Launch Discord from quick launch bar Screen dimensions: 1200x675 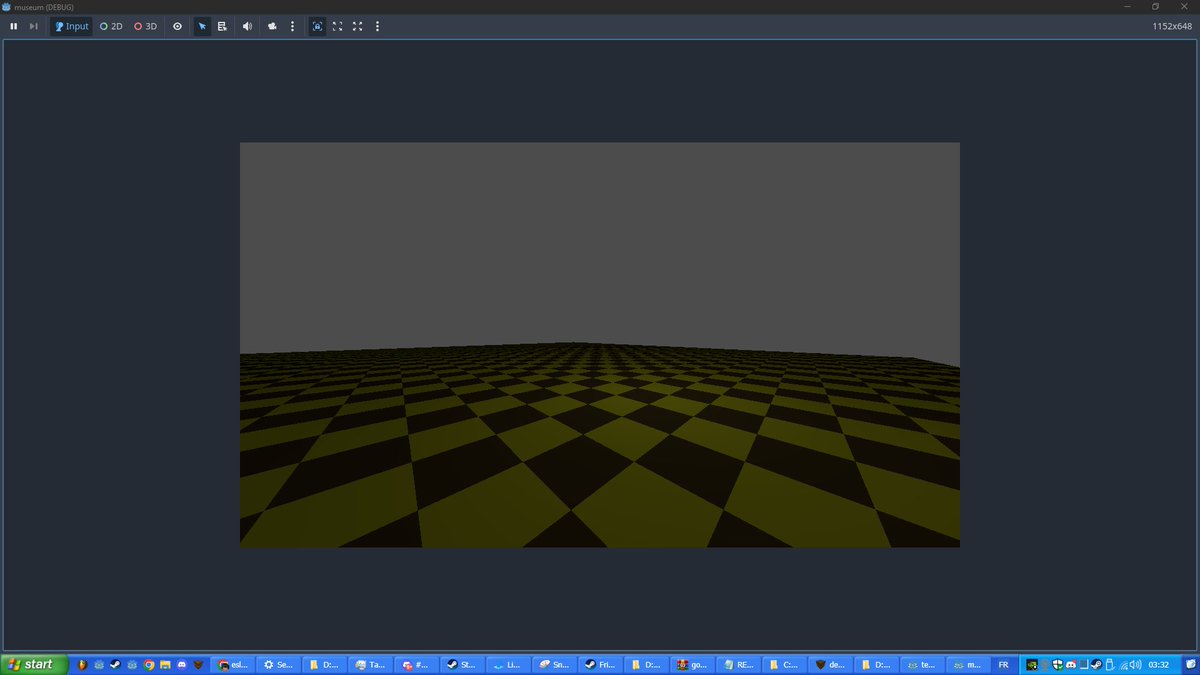coord(182,664)
